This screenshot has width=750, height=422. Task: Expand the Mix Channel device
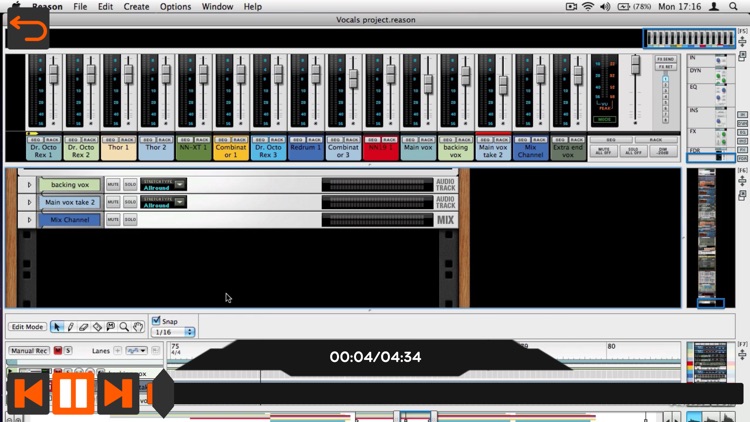click(29, 220)
